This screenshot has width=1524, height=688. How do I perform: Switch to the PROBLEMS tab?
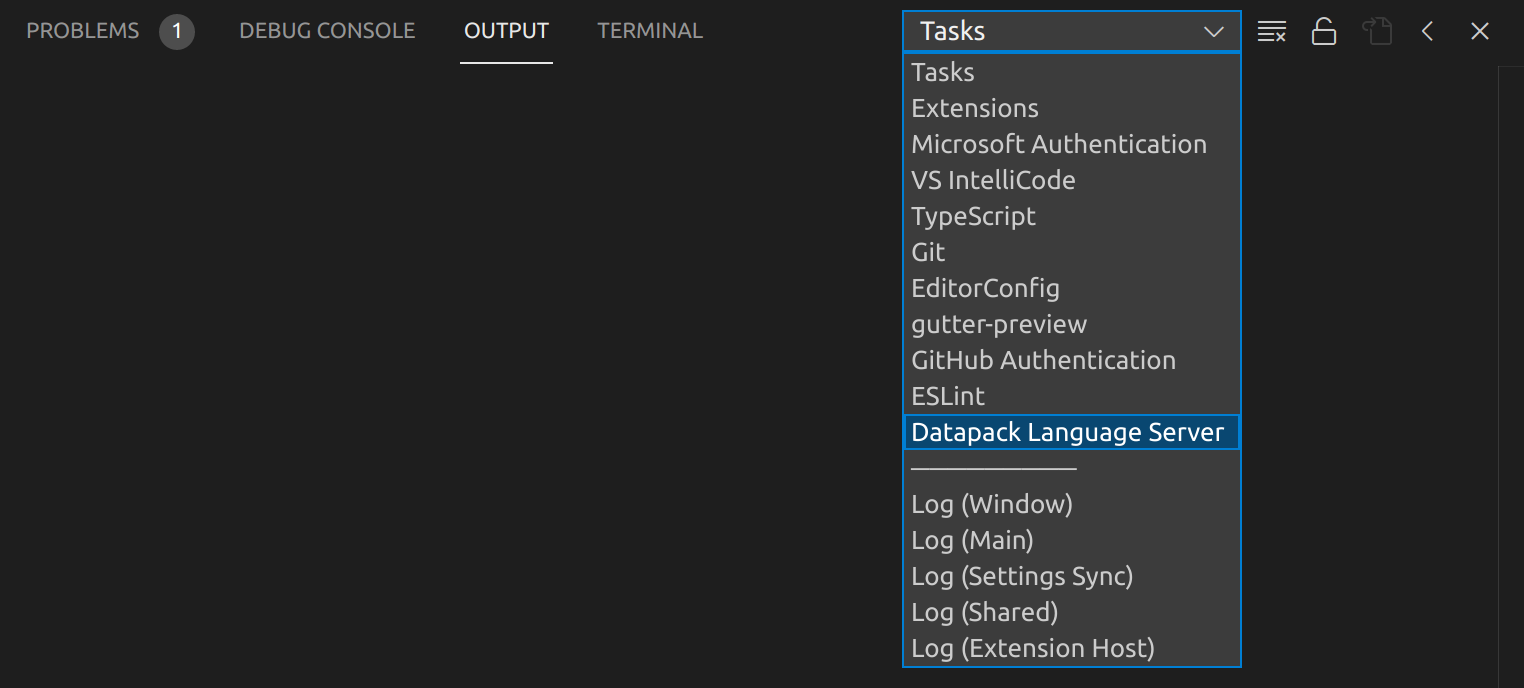click(x=83, y=30)
